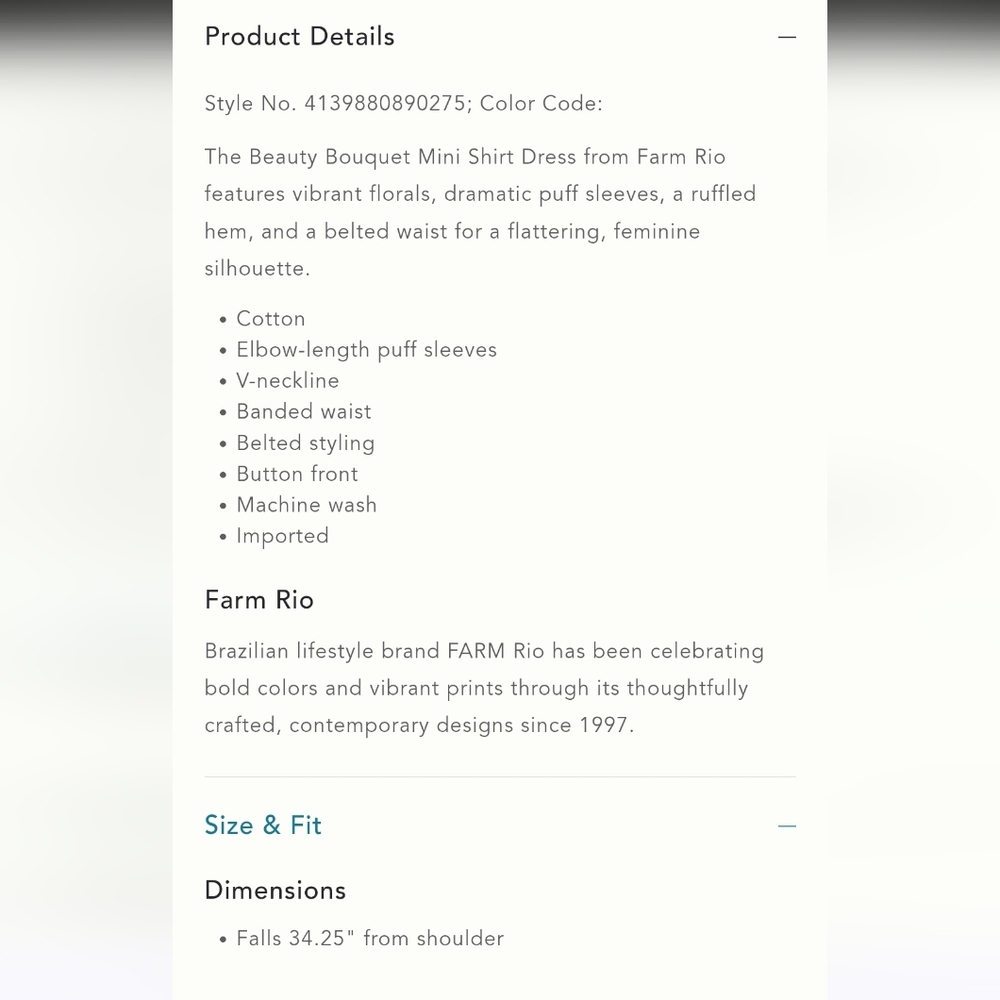Click the Button front bullet item
This screenshot has width=1000, height=1000.
point(297,474)
